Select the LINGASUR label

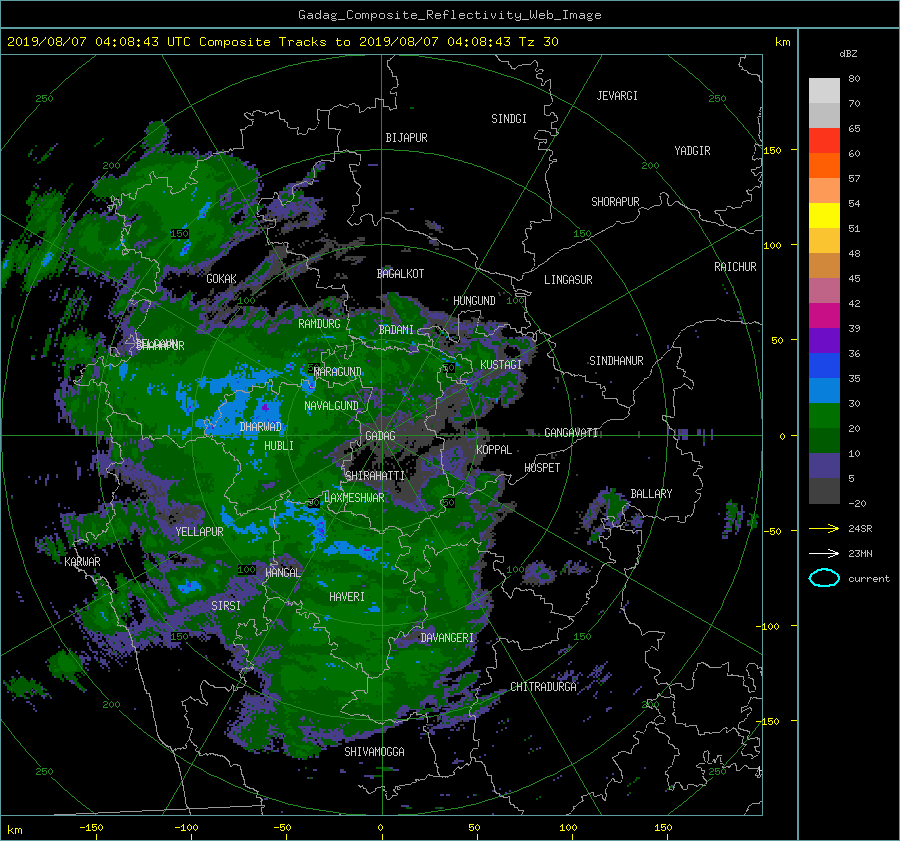pyautogui.click(x=568, y=280)
